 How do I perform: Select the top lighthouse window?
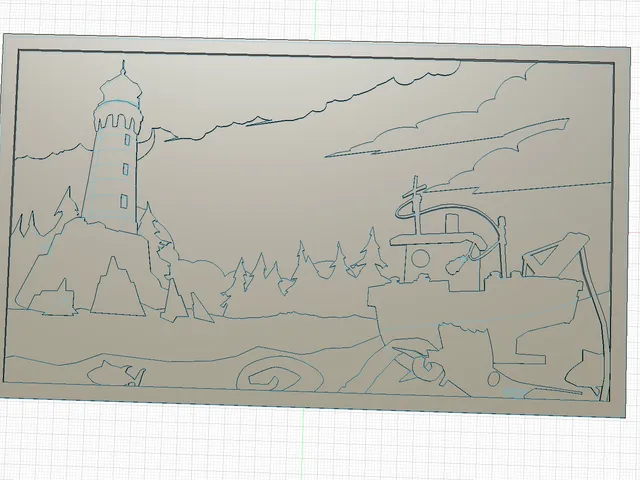pos(127,140)
